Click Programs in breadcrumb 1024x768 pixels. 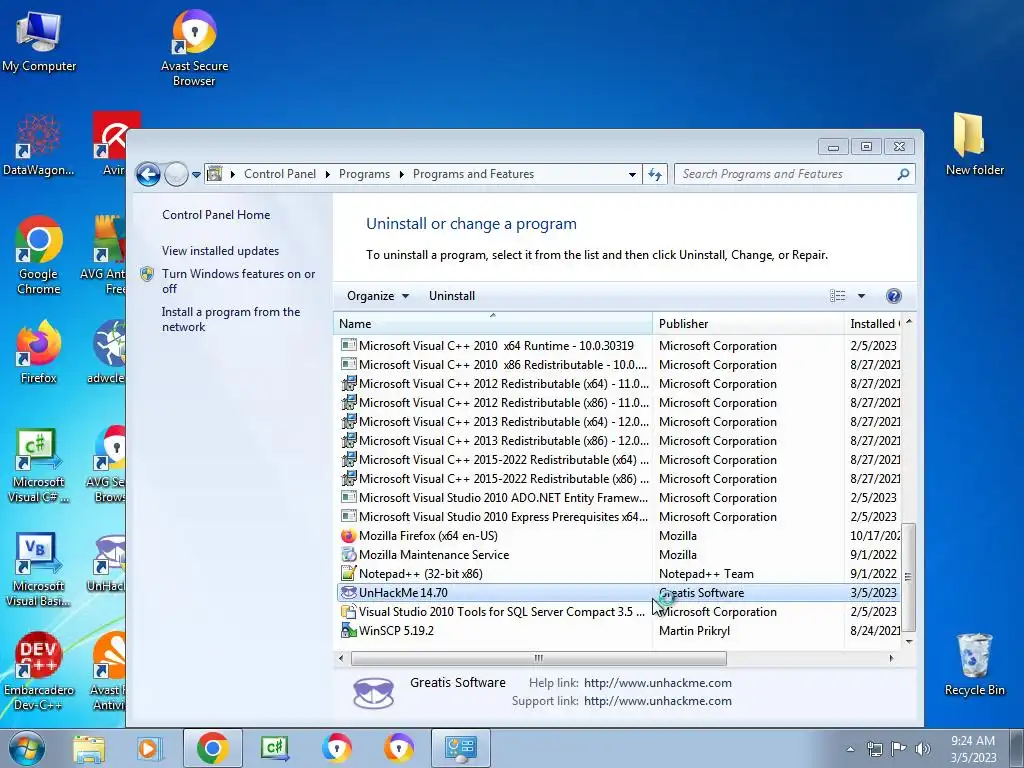tap(364, 174)
